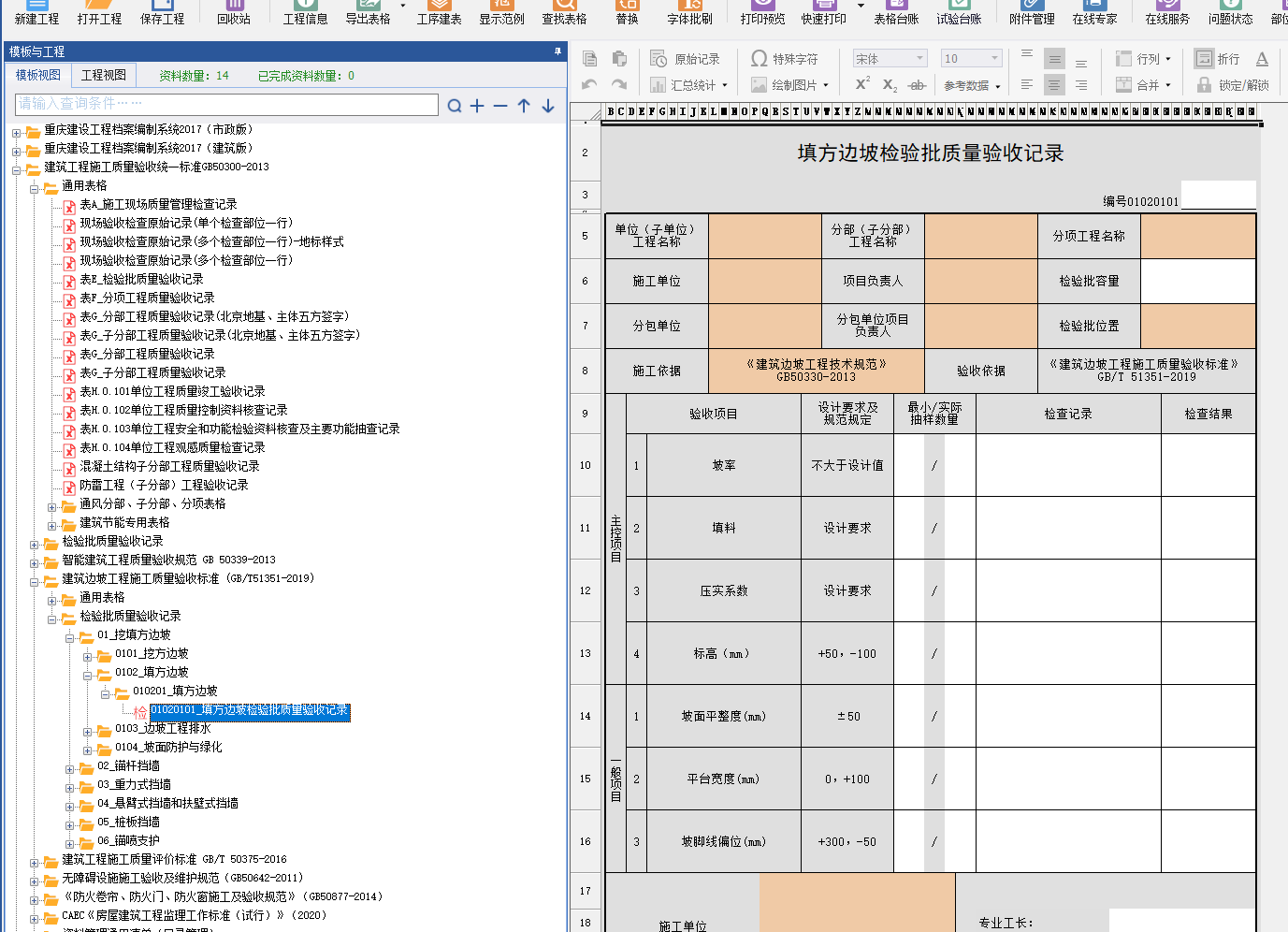The width and height of the screenshot is (1288, 932).
Task: Click the redo arrow icon
Action: 619,85
